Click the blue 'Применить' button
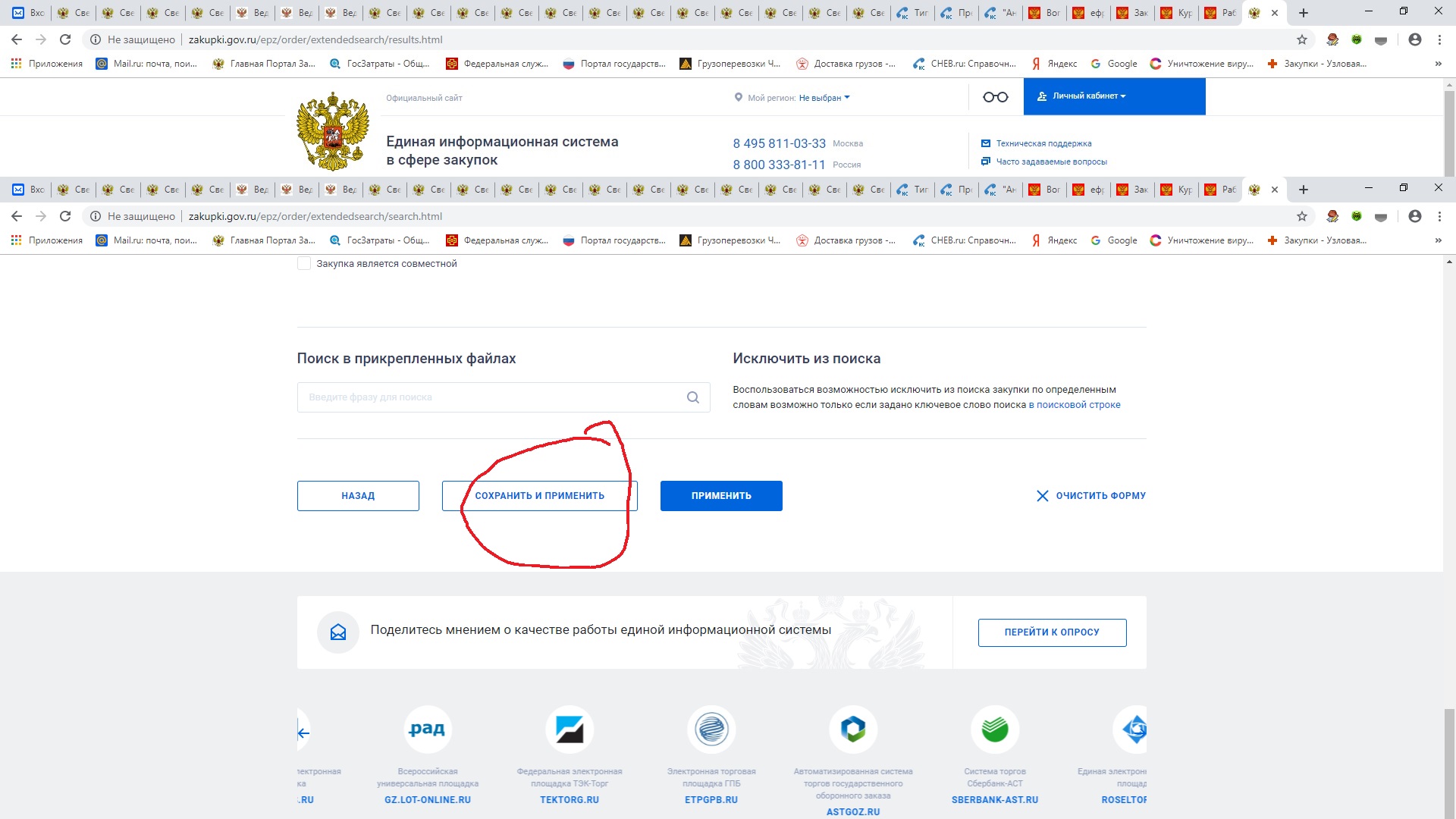Screen dimensions: 1456x819 (720, 496)
